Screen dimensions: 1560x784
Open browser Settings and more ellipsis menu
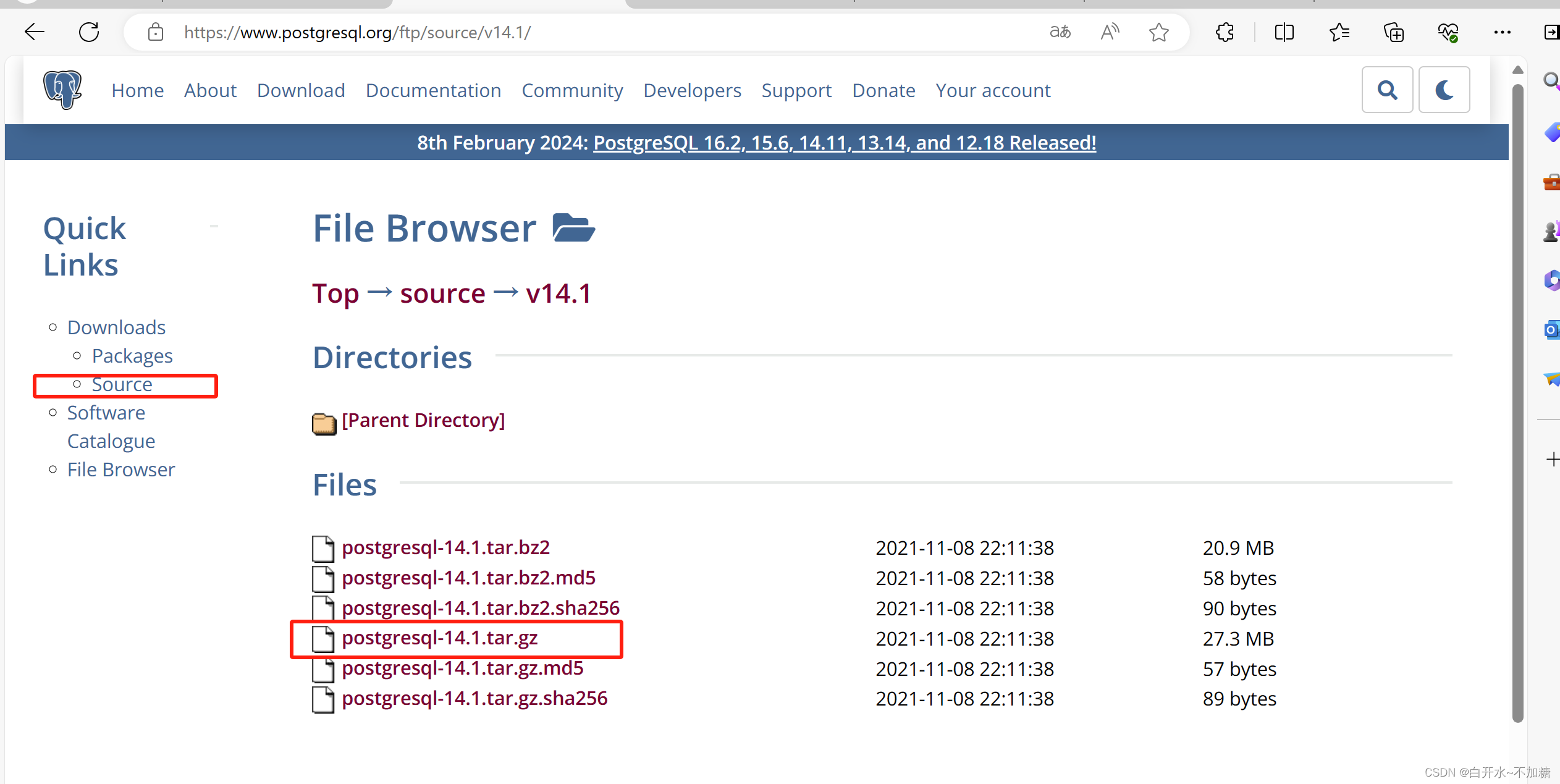[1502, 32]
